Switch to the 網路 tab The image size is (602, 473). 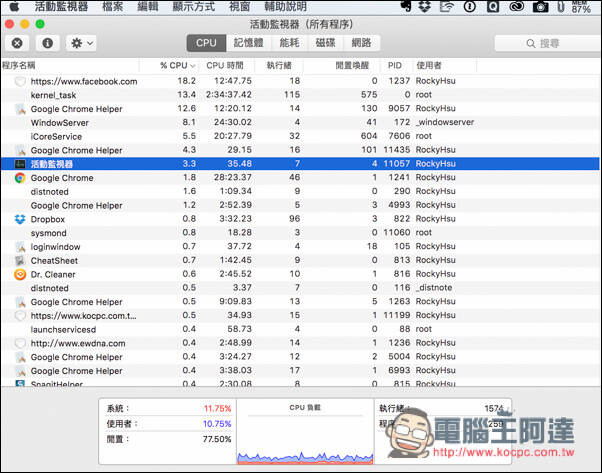click(361, 43)
